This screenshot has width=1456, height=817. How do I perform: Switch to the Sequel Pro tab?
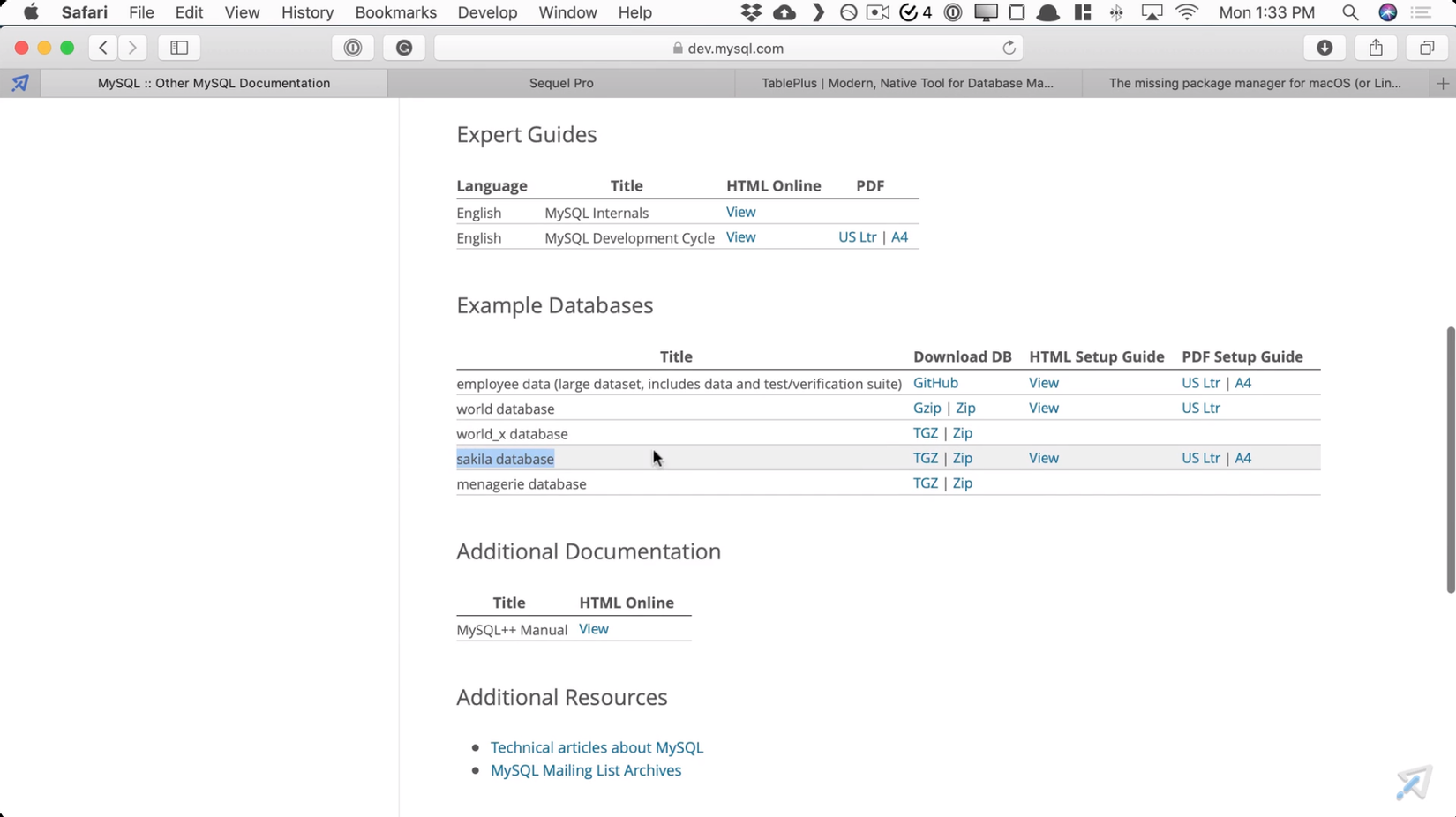point(561,83)
